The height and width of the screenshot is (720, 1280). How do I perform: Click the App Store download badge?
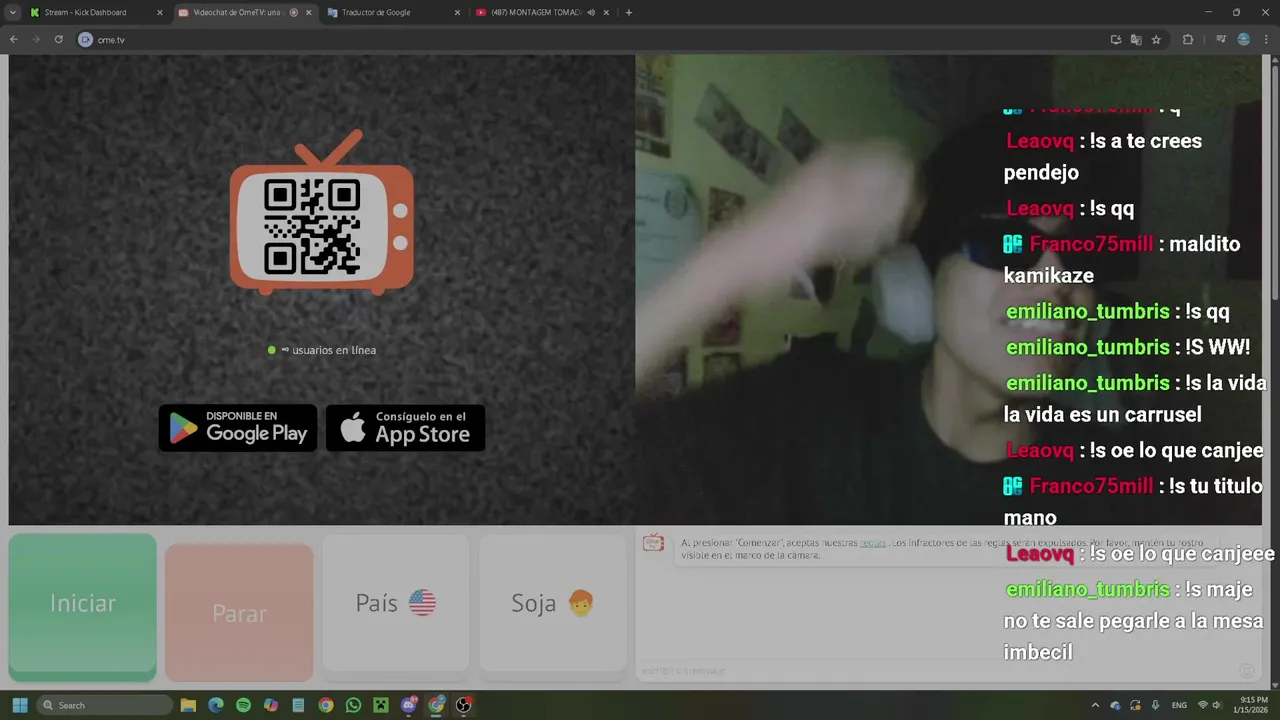tap(405, 427)
